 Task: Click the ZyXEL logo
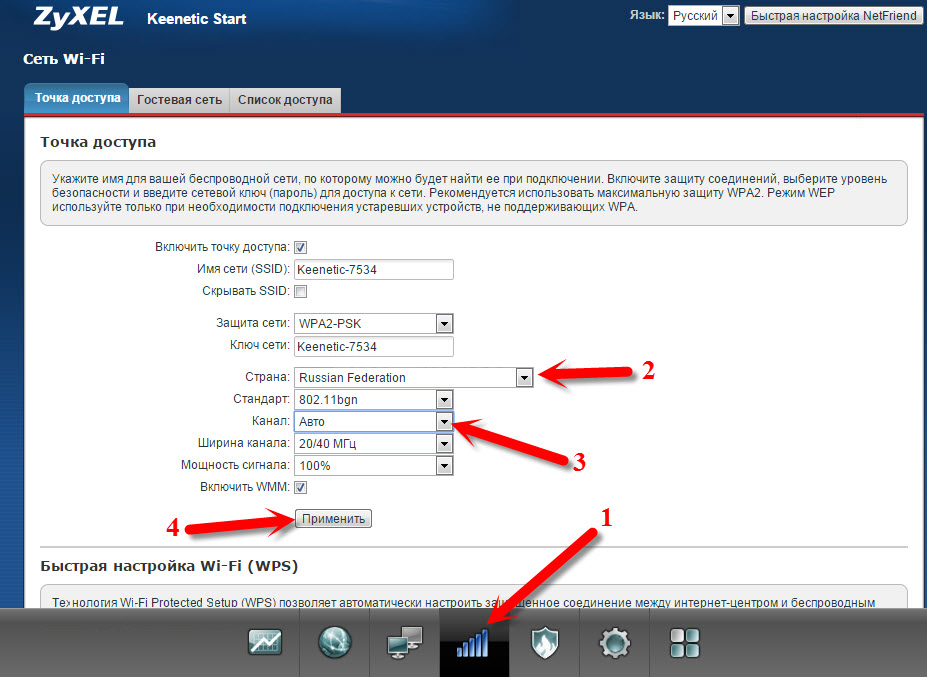click(x=79, y=17)
